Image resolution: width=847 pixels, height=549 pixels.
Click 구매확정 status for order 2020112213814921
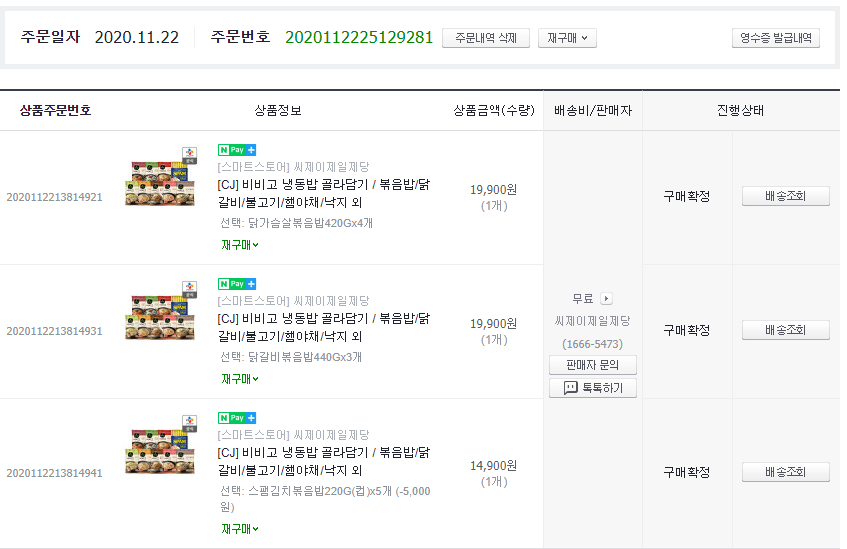point(687,196)
